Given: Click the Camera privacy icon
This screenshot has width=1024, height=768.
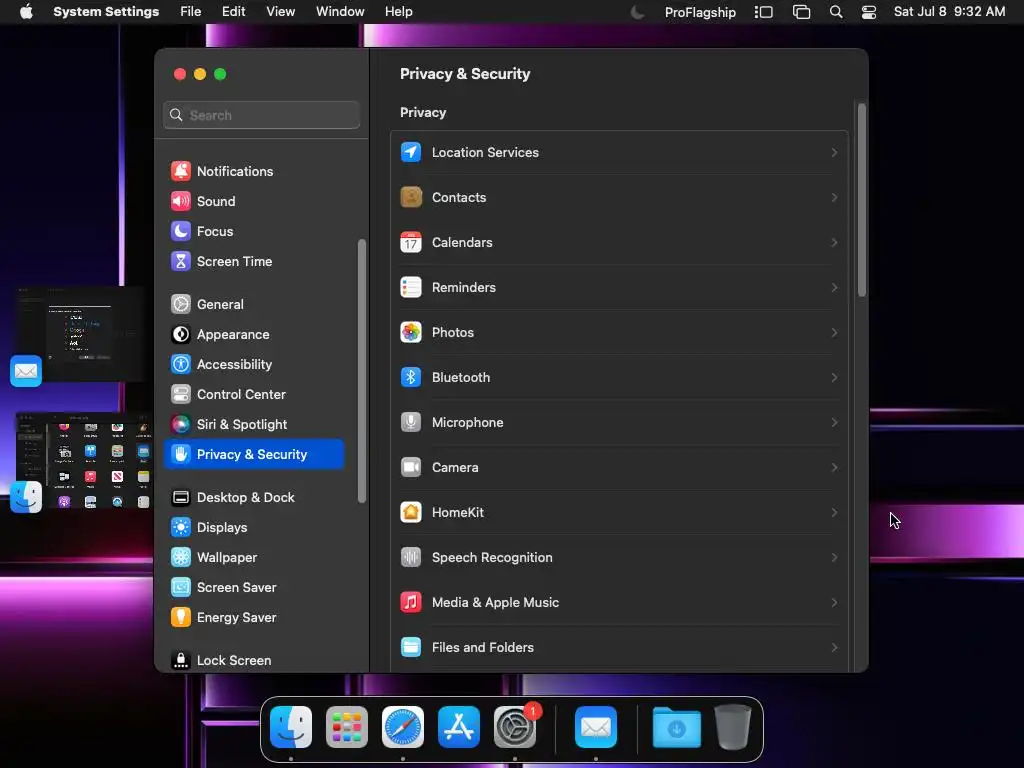Looking at the screenshot, I should [x=411, y=468].
